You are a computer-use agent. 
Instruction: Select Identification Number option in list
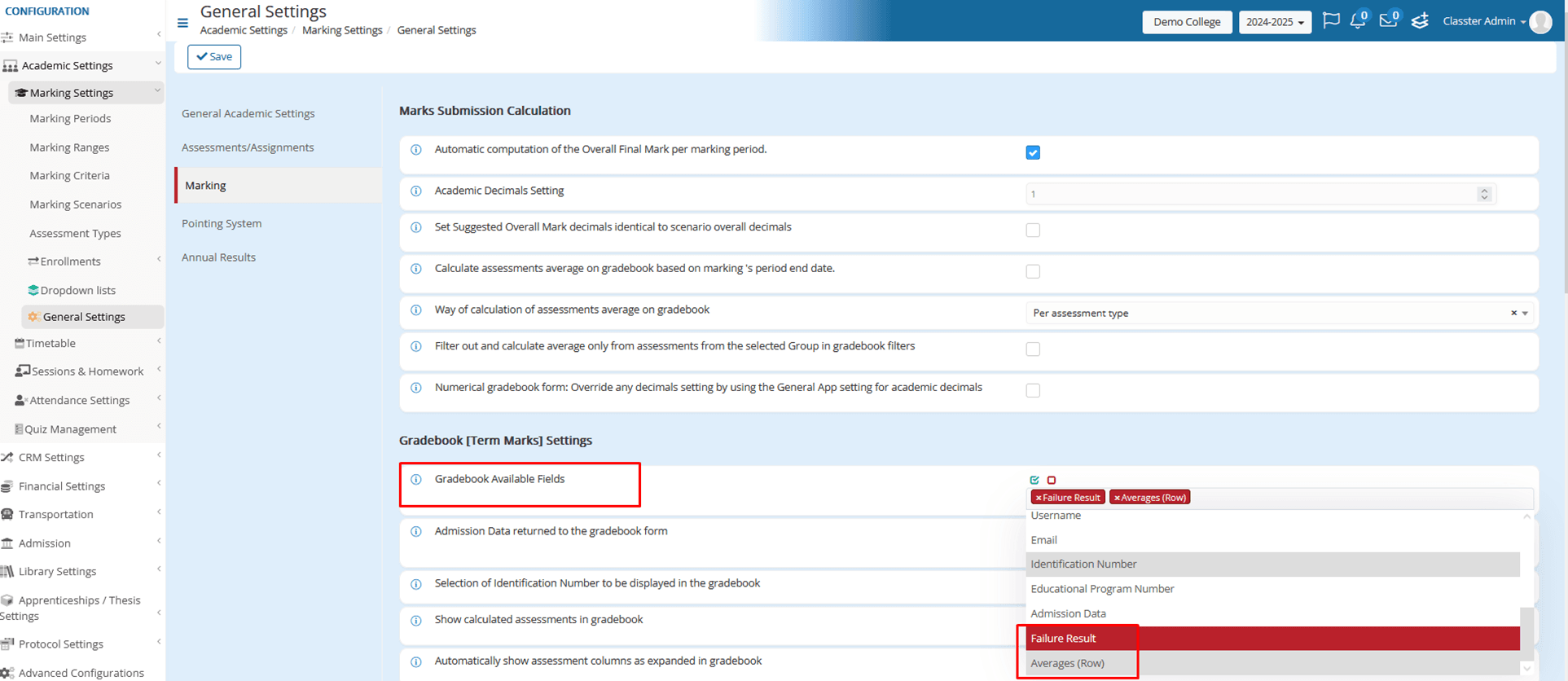pyautogui.click(x=1272, y=565)
